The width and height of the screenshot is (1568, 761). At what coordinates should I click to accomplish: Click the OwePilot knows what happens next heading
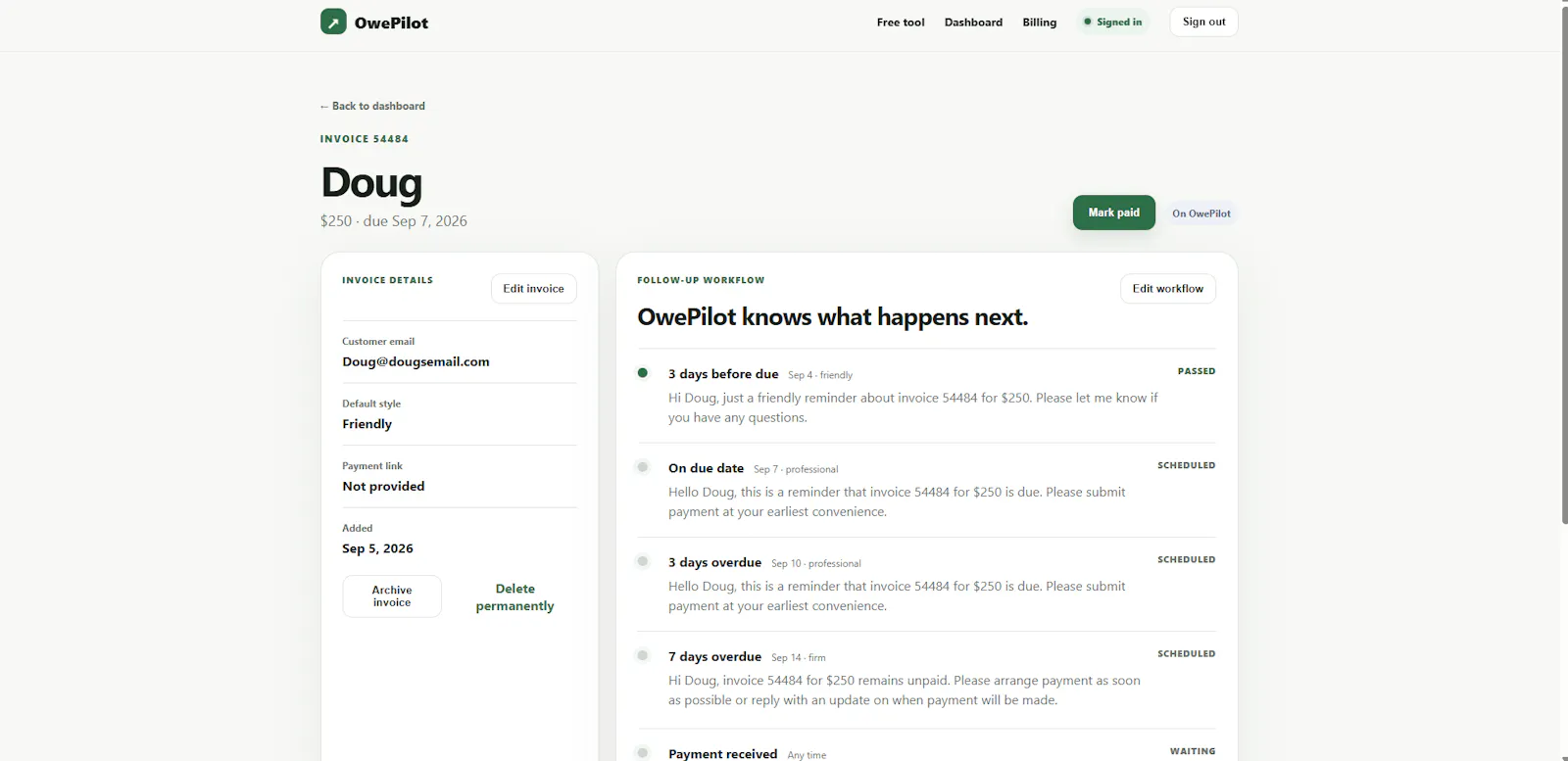pyautogui.click(x=832, y=317)
